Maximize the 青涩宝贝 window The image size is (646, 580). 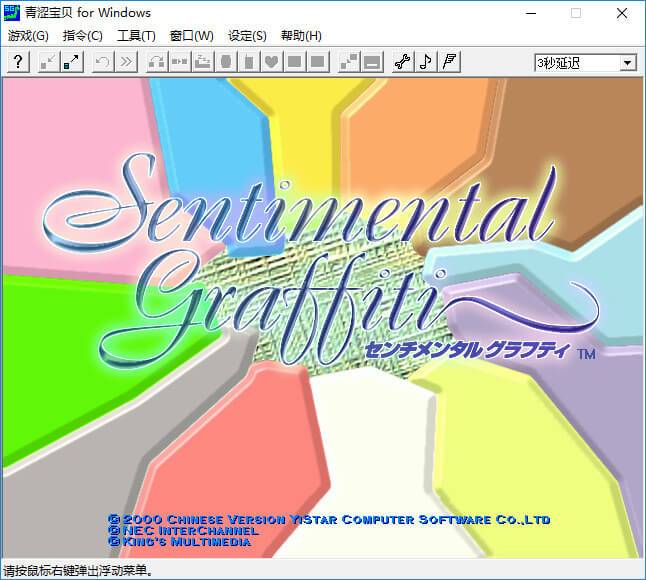(x=576, y=13)
